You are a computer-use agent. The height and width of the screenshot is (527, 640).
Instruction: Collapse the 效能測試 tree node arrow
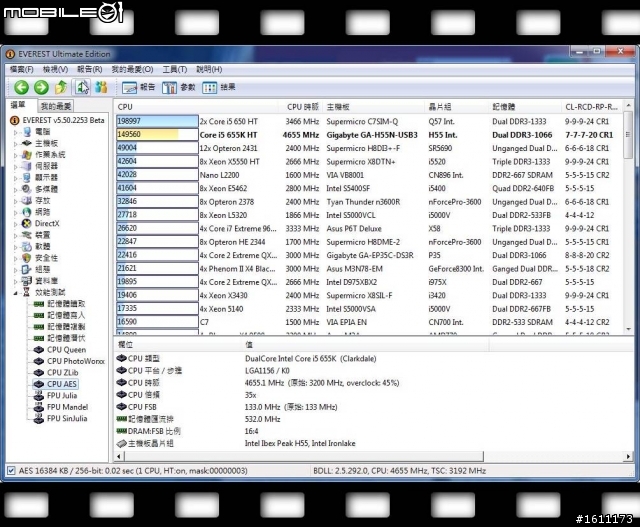click(x=16, y=292)
